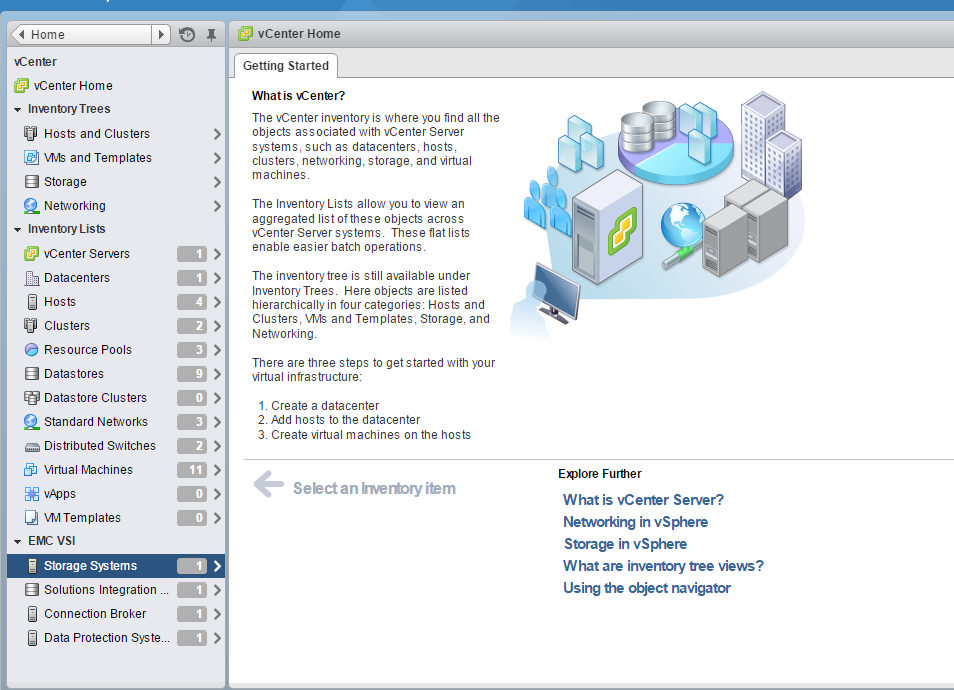Collapse the Inventory Trees section
The width and height of the screenshot is (954, 690).
(x=18, y=110)
